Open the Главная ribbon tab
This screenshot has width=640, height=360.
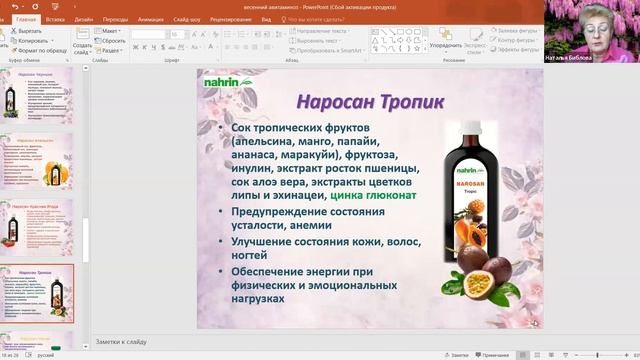(26, 19)
